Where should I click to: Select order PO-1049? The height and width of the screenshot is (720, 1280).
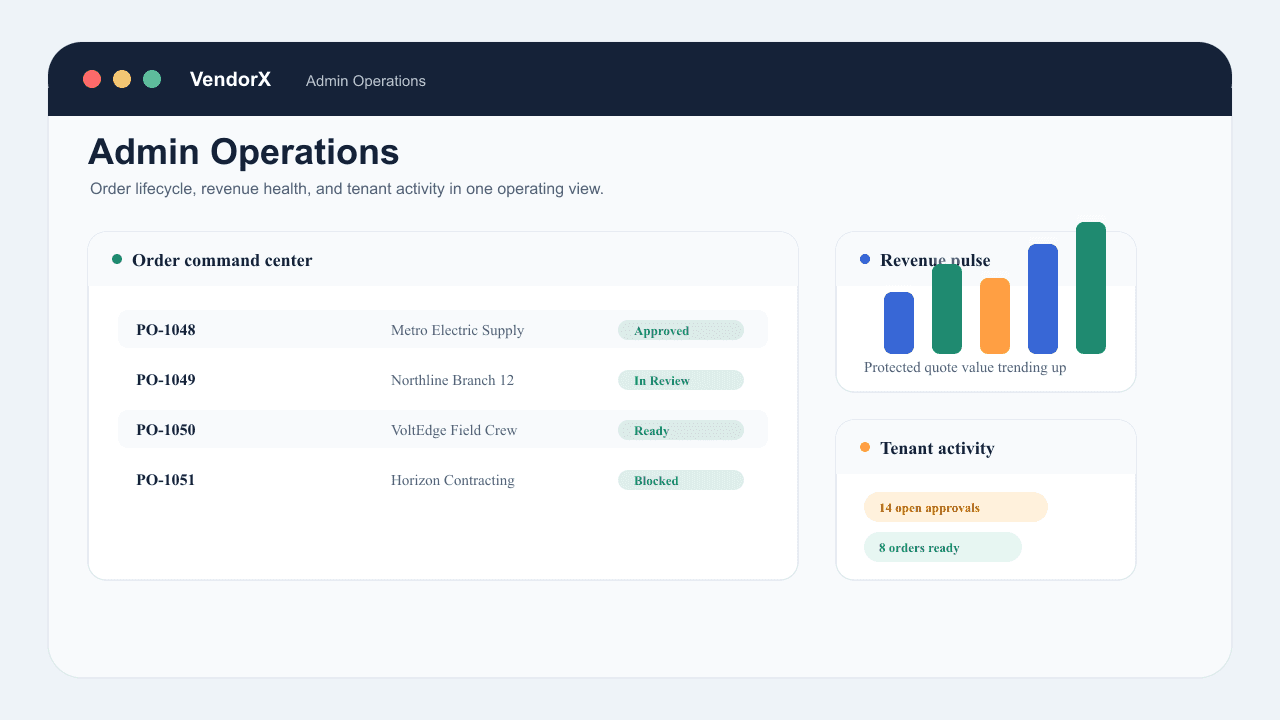[166, 380]
